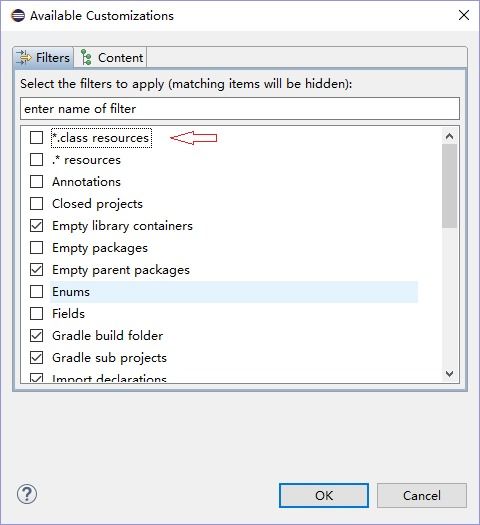Click the scrollbar up arrow
This screenshot has width=480, height=525.
(x=450, y=136)
